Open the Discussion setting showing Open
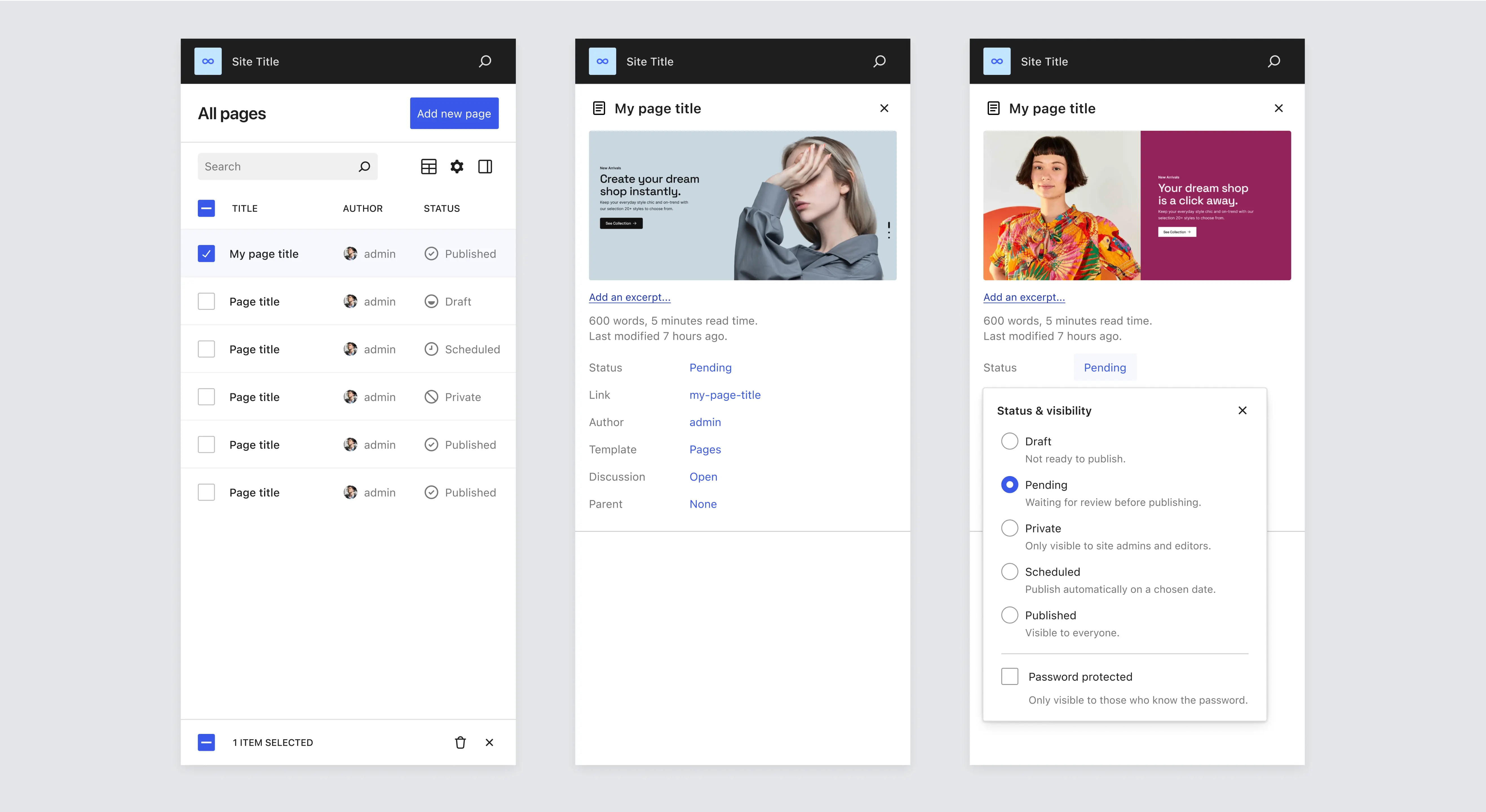1486x812 pixels. [x=703, y=476]
